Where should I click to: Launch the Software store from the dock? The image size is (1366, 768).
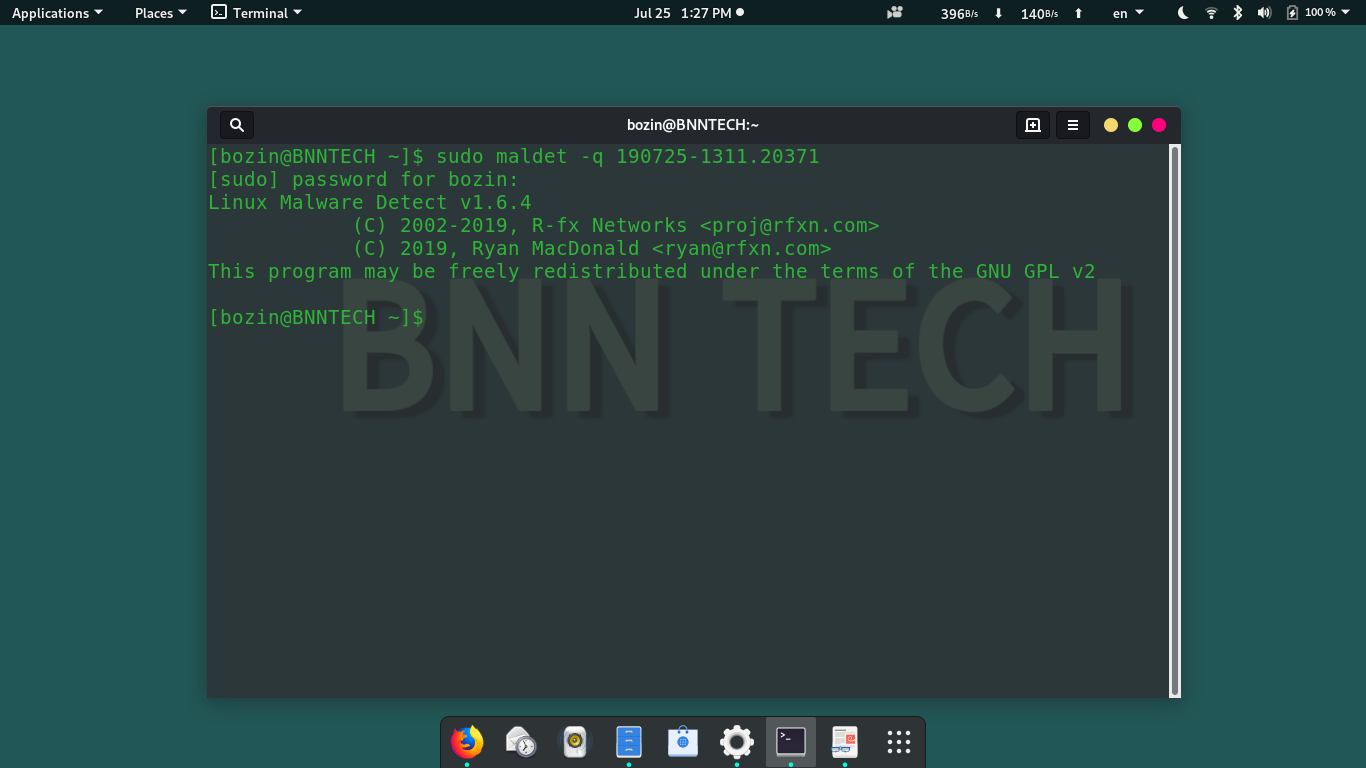[682, 742]
